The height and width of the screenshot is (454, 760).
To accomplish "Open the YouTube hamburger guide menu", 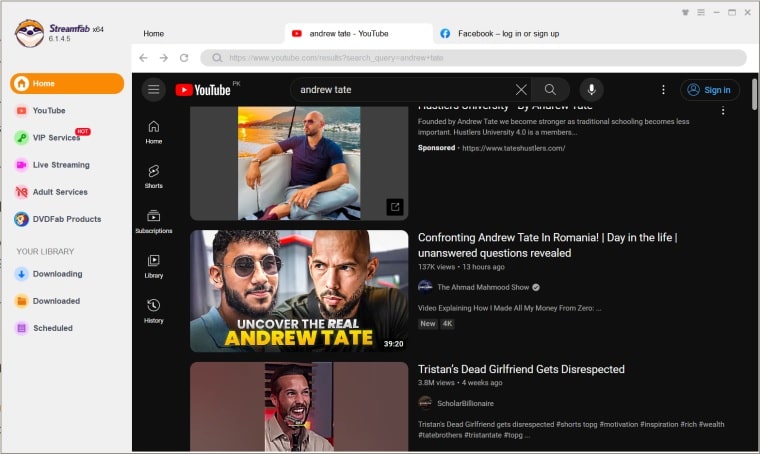I will [154, 90].
